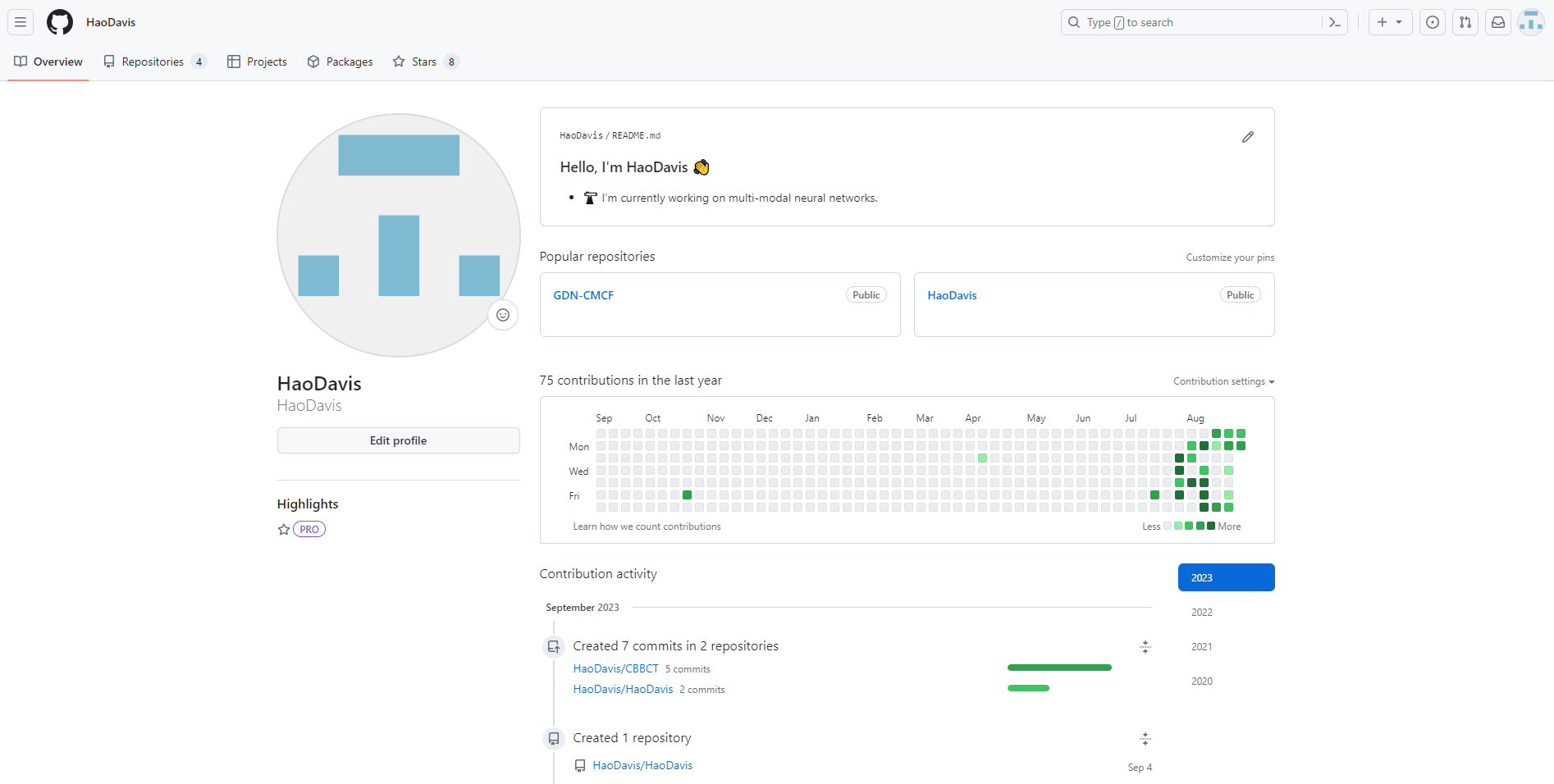Viewport: 1554px width, 784px height.
Task: Click the magnifier icon in search box
Action: pos(1074,22)
